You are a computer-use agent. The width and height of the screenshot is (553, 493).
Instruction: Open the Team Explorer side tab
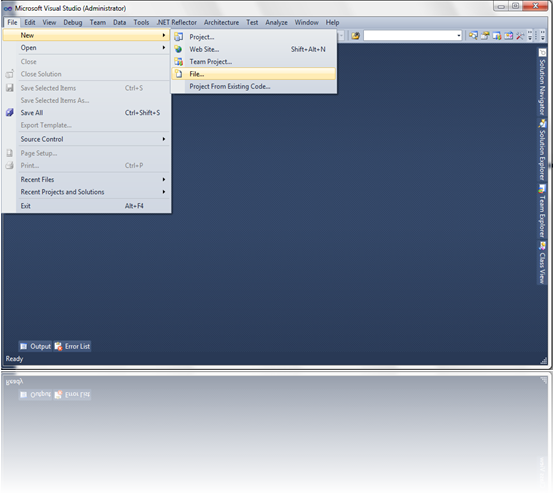click(542, 211)
